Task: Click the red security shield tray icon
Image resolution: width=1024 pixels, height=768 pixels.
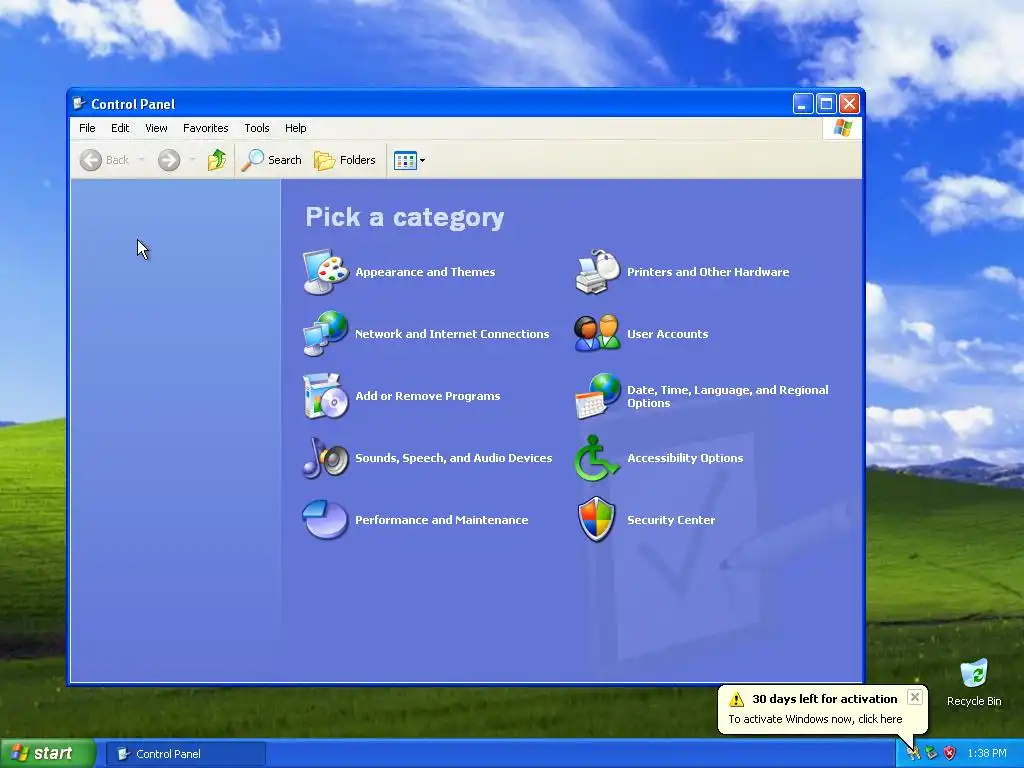Action: click(950, 753)
